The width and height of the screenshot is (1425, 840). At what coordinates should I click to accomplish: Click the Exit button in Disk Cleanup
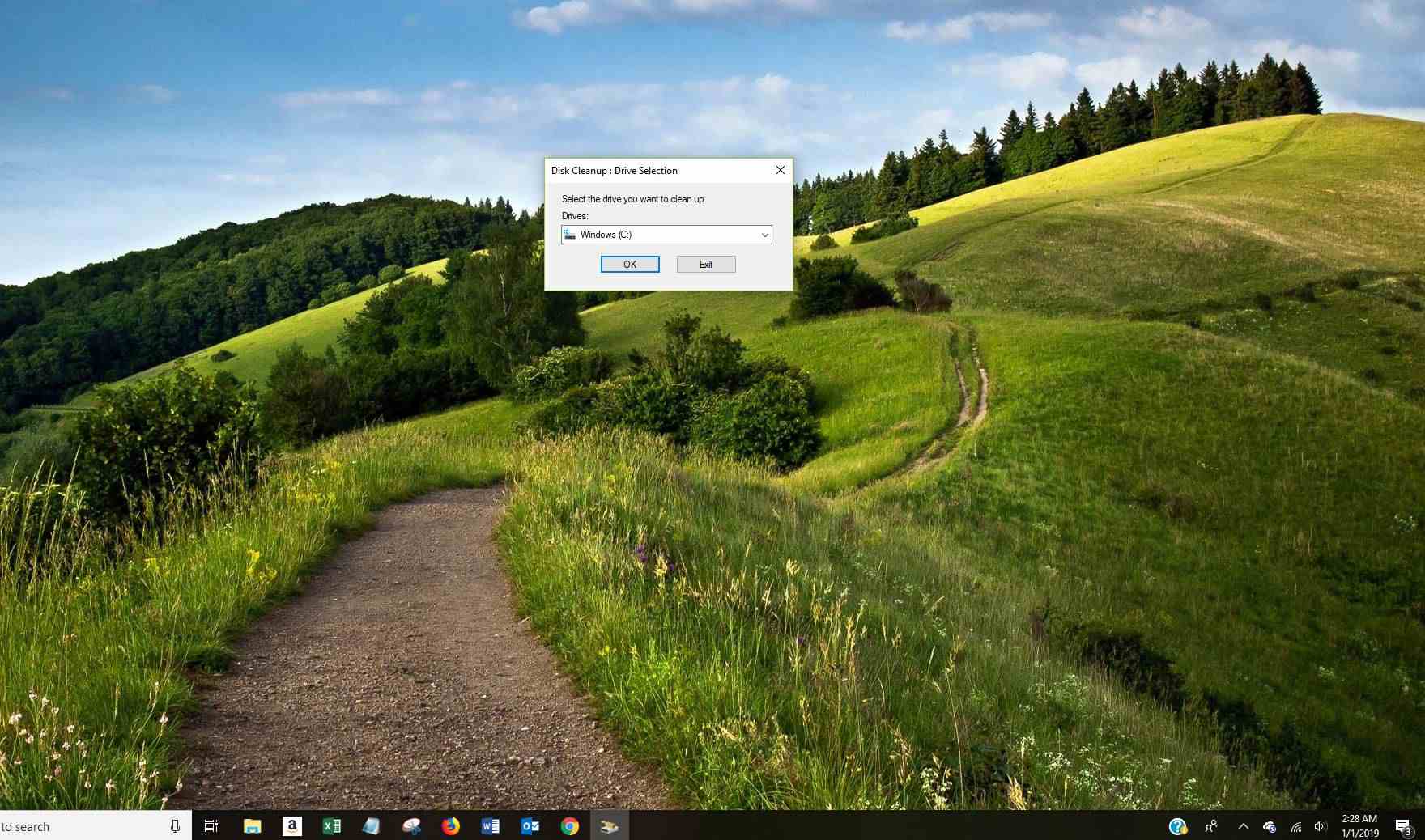pyautogui.click(x=706, y=265)
